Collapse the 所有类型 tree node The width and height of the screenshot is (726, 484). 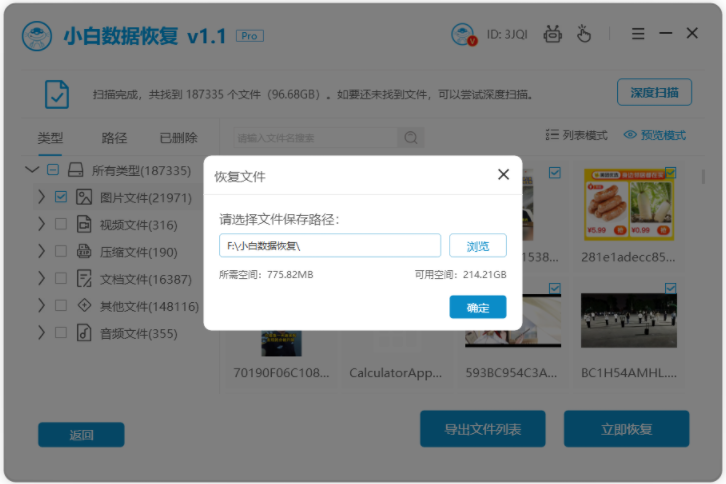click(x=32, y=170)
